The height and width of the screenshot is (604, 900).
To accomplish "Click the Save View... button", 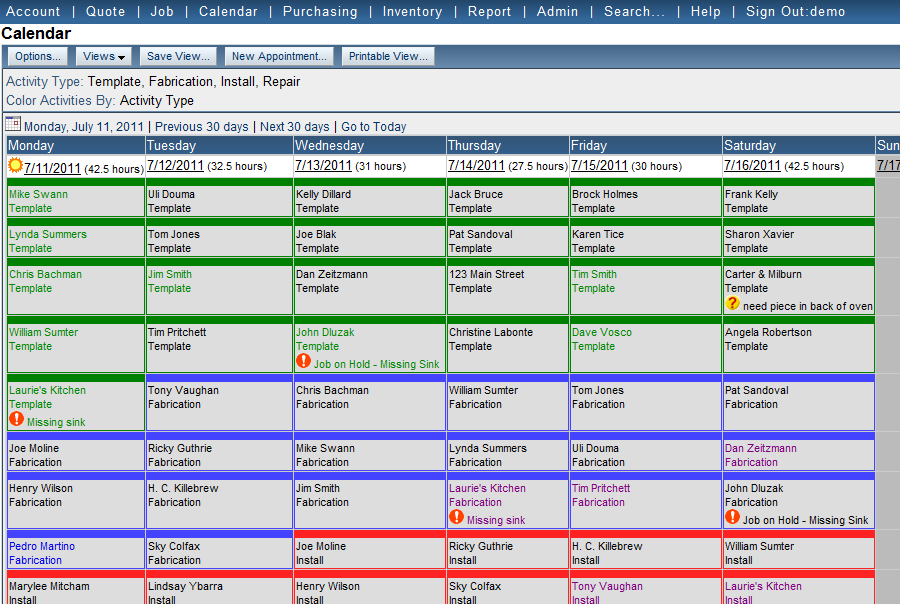I will [x=178, y=57].
